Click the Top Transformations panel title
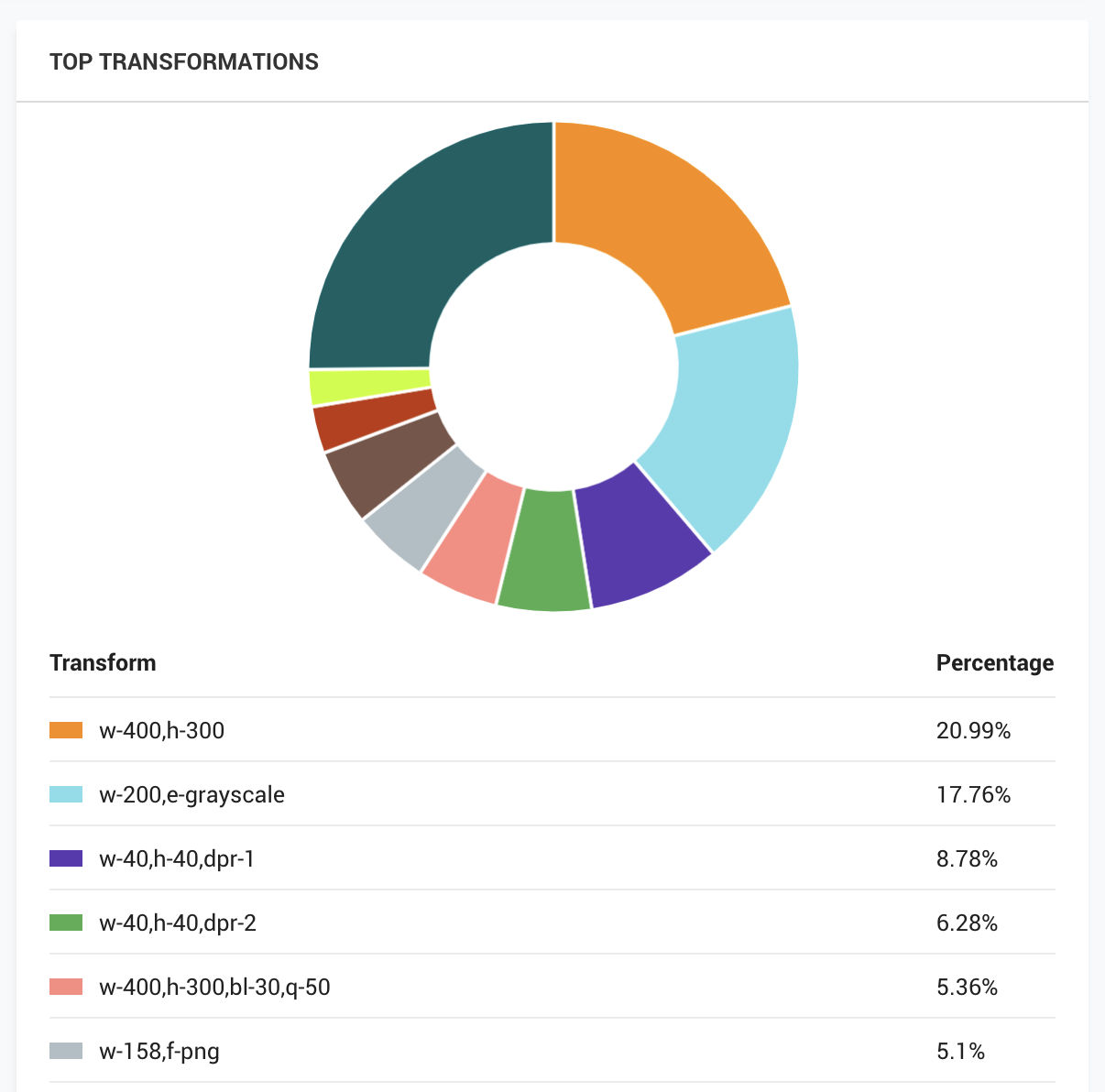Screen dimensions: 1105x1092 184,61
